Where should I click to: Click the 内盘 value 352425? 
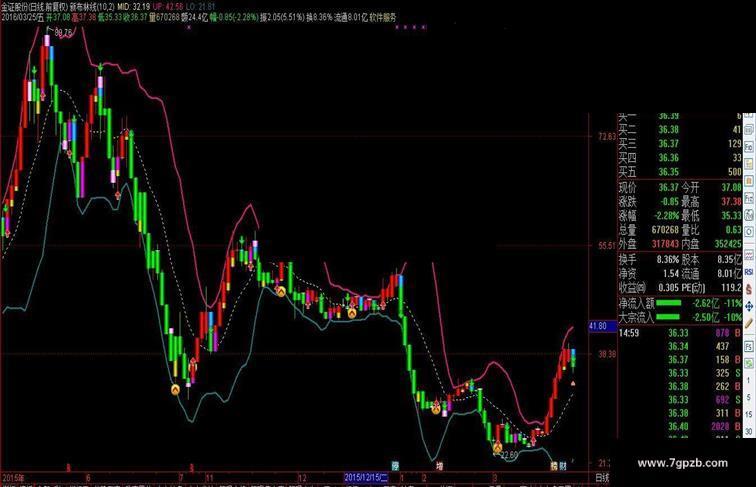(728, 244)
